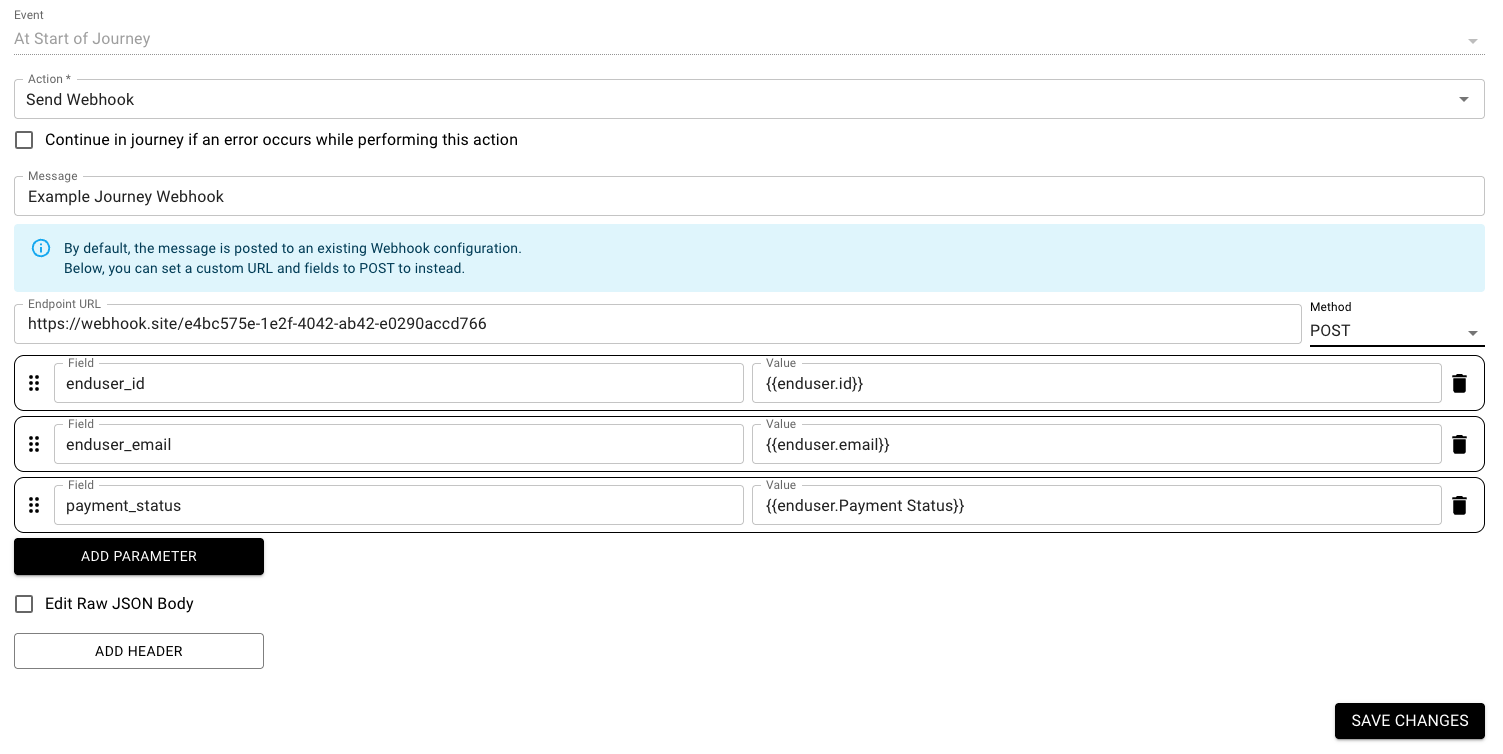The height and width of the screenshot is (754, 1503).
Task: Enable continue in journey on error checkbox
Action: [24, 140]
